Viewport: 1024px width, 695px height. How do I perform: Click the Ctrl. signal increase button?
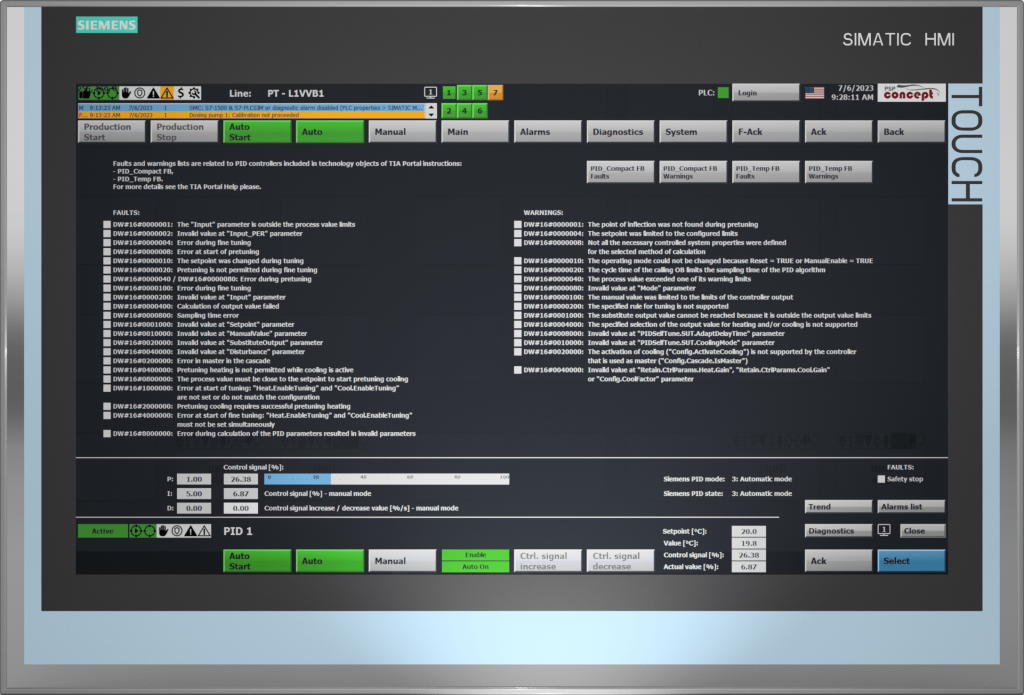pyautogui.click(x=547, y=560)
